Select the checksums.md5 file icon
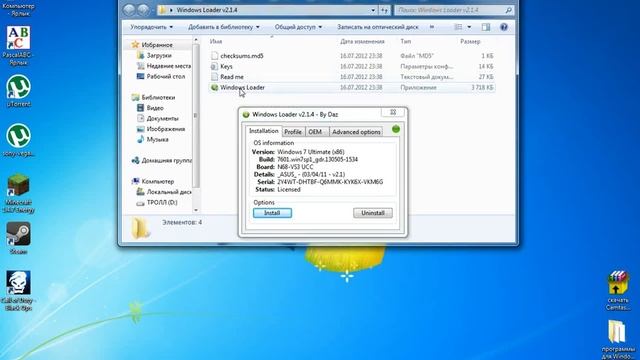 pyautogui.click(x=214, y=56)
